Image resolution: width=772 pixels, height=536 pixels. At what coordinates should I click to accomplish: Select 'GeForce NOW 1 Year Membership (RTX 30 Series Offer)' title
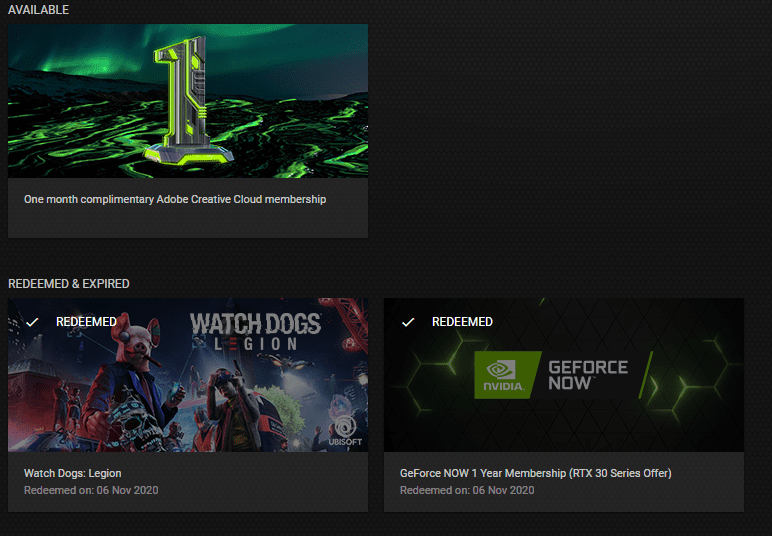pos(536,473)
